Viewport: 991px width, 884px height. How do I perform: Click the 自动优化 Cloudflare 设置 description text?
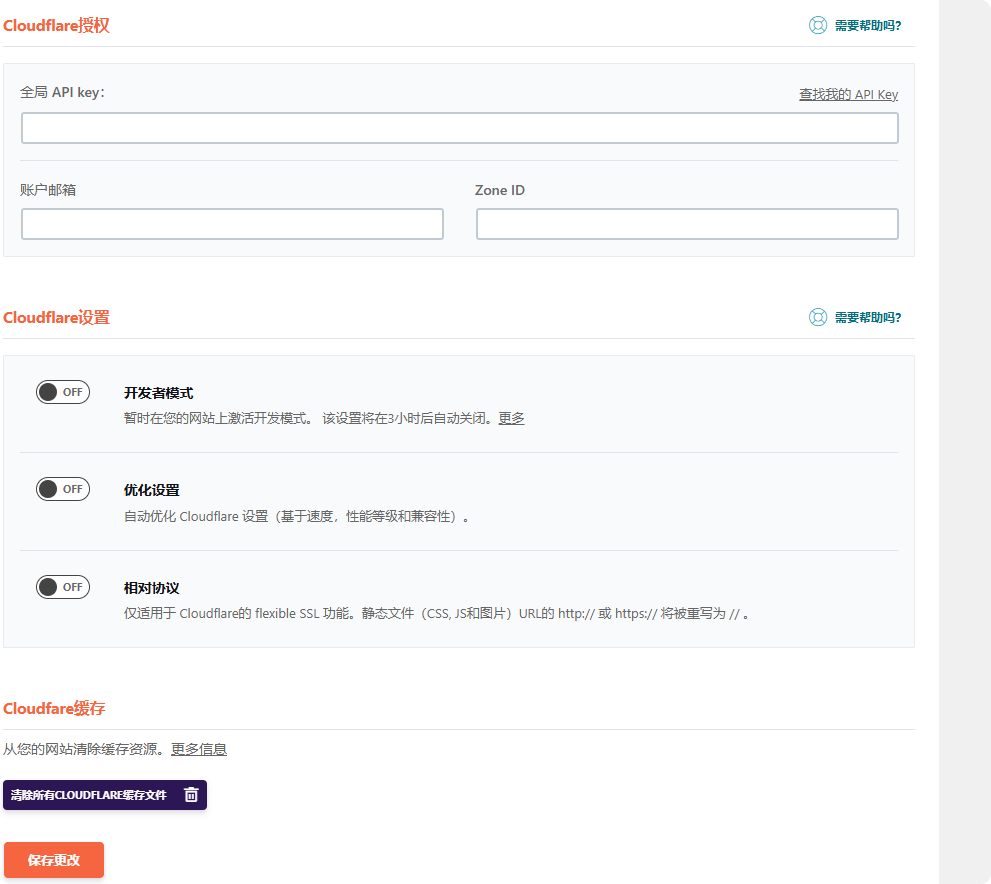click(296, 516)
